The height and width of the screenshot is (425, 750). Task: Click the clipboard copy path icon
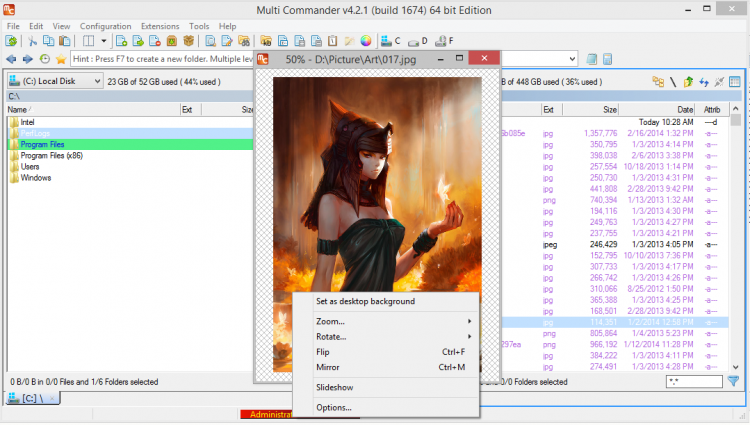[332, 41]
